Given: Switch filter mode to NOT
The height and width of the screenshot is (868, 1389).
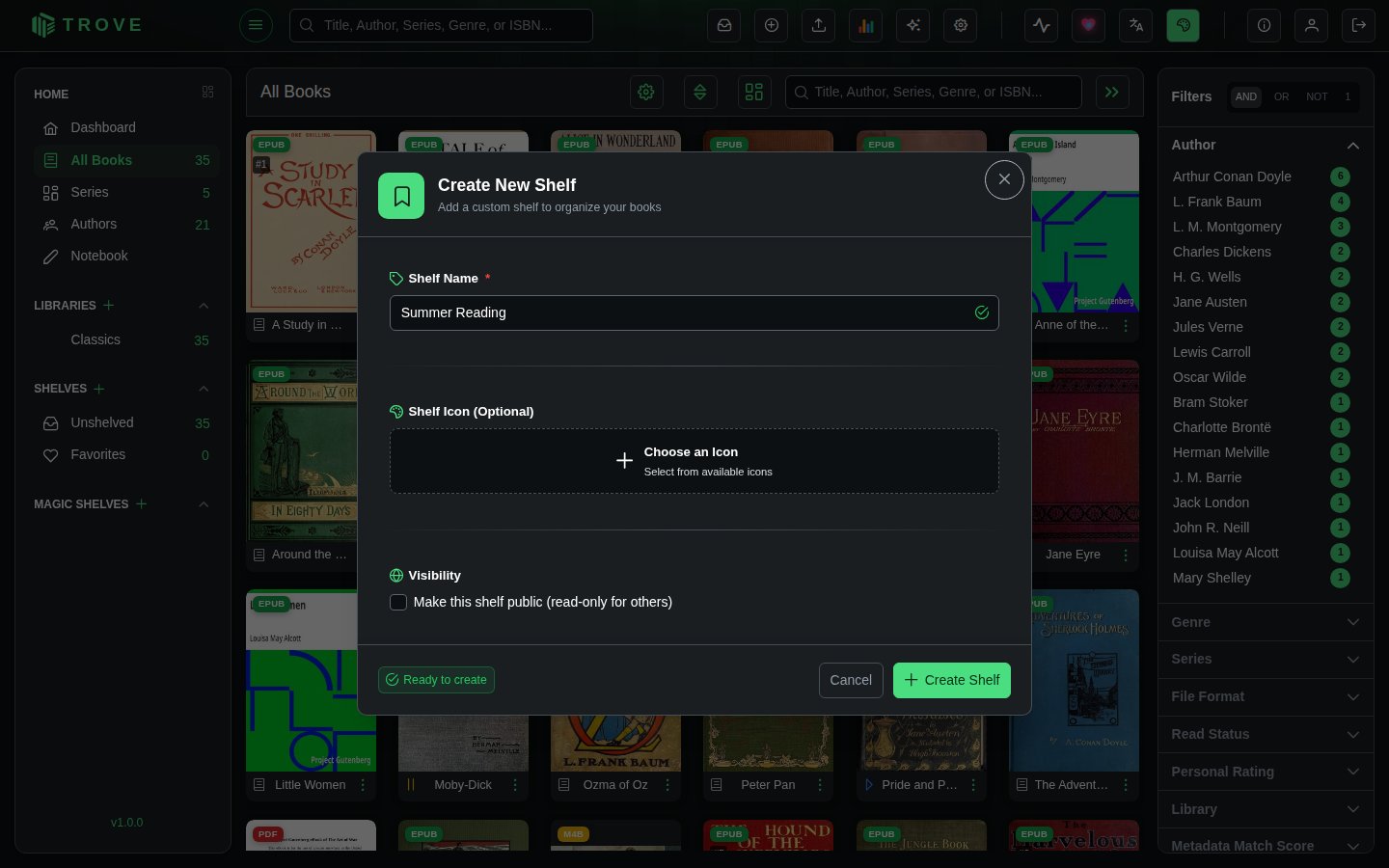Looking at the screenshot, I should [1317, 96].
